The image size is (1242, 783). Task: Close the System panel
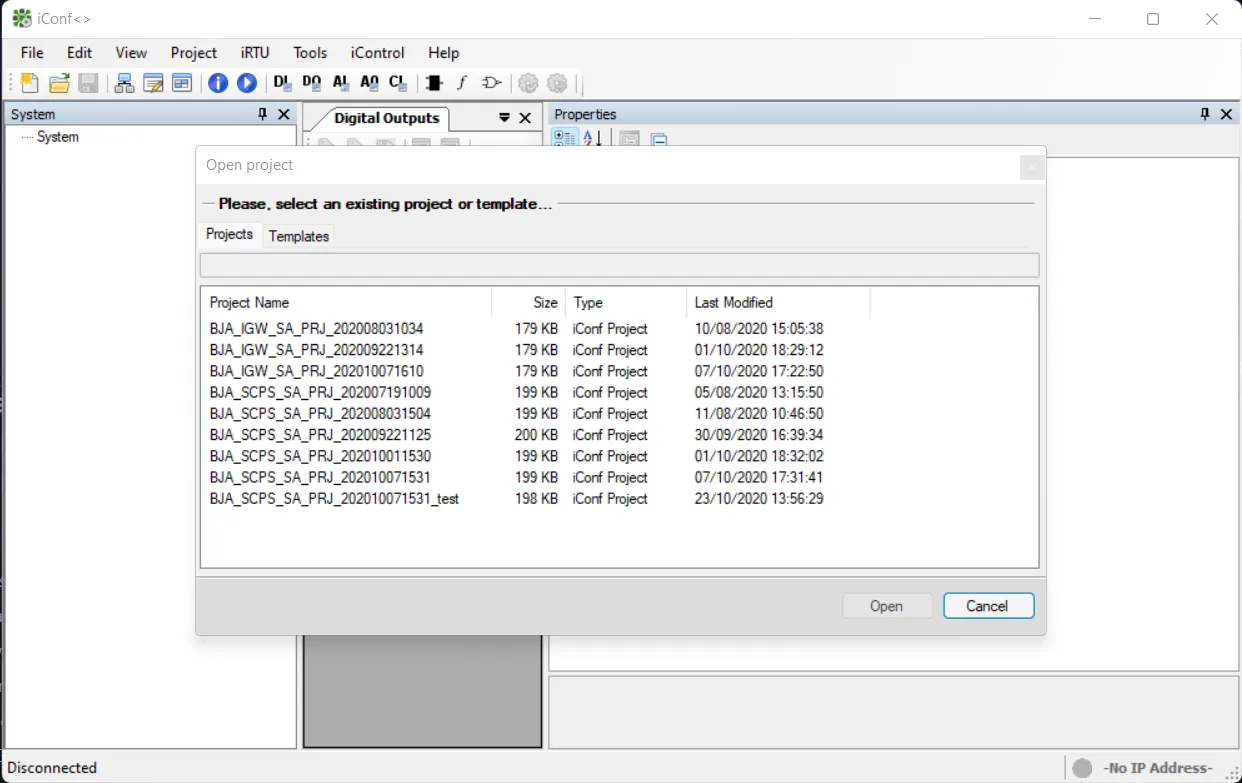point(284,114)
